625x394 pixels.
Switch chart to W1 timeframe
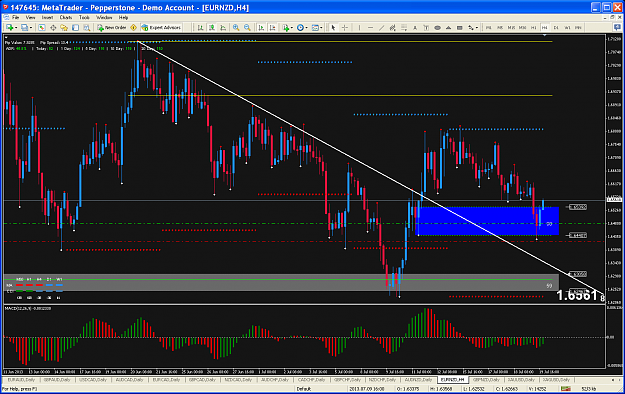(x=567, y=28)
